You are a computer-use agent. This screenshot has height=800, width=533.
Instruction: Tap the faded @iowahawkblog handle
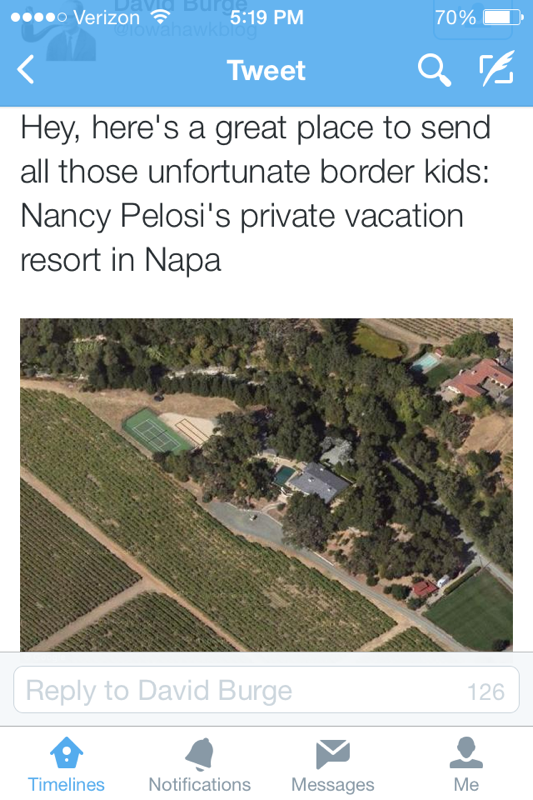click(185, 31)
